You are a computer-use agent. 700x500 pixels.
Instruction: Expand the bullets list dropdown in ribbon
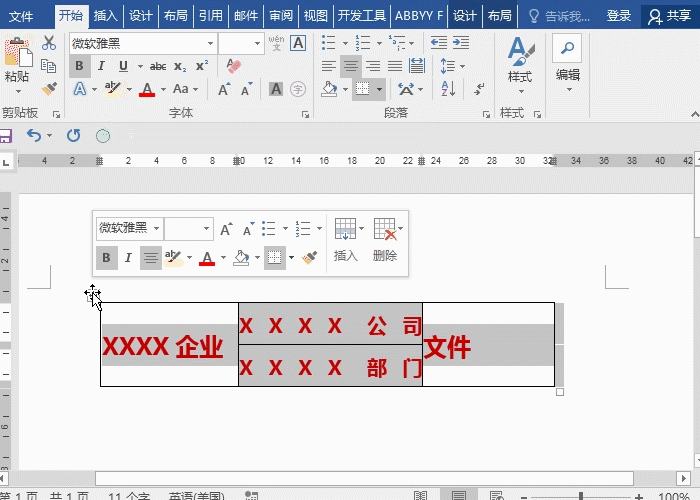coord(345,43)
